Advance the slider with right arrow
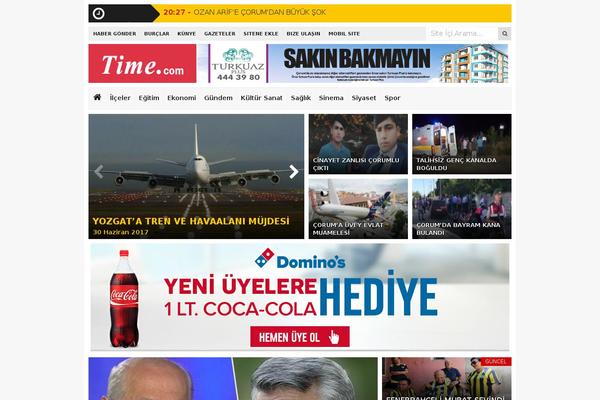The image size is (600, 400). (x=293, y=172)
